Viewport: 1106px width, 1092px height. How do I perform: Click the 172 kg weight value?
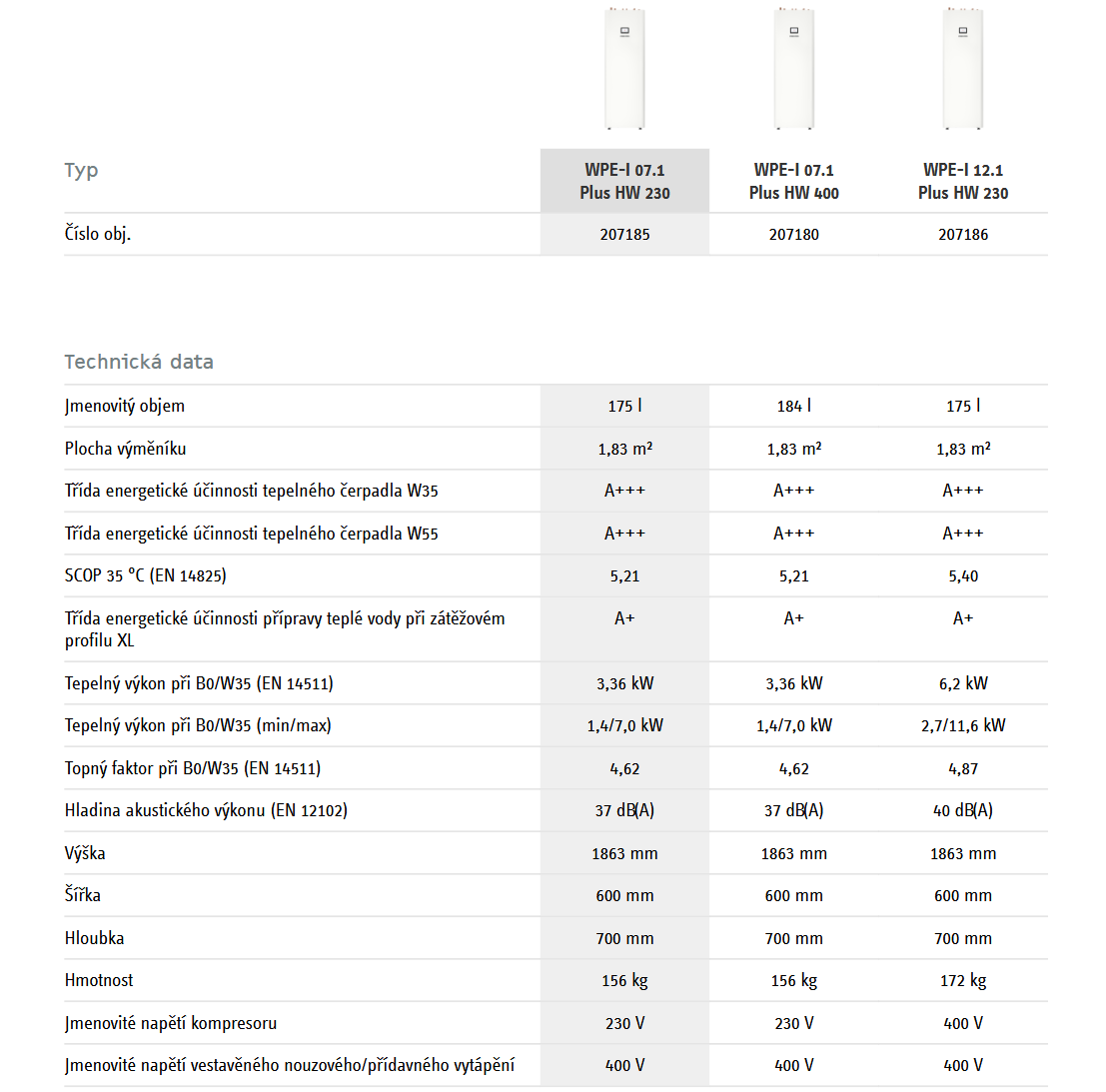coord(963,981)
